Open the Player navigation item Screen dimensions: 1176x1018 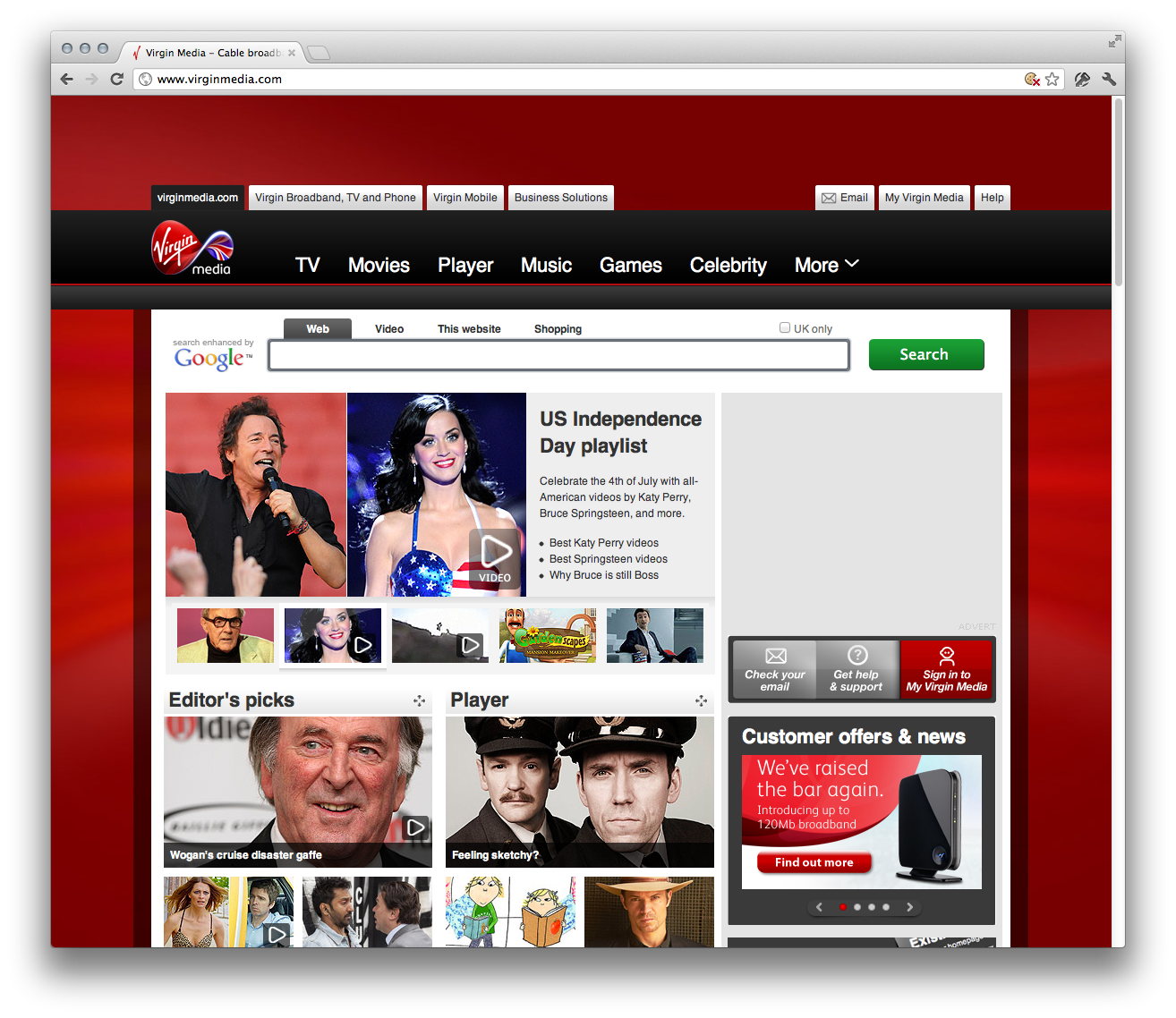click(465, 266)
